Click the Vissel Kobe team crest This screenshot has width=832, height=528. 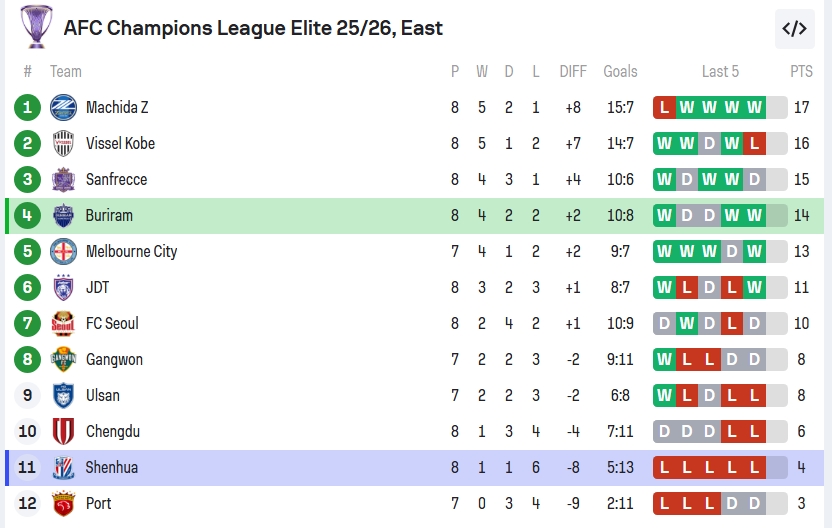point(63,143)
